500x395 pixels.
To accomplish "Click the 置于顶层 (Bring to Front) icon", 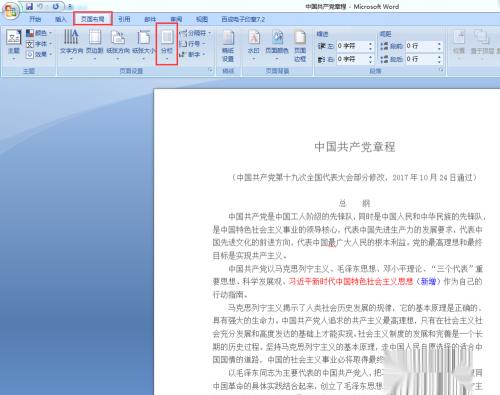I will [482, 37].
